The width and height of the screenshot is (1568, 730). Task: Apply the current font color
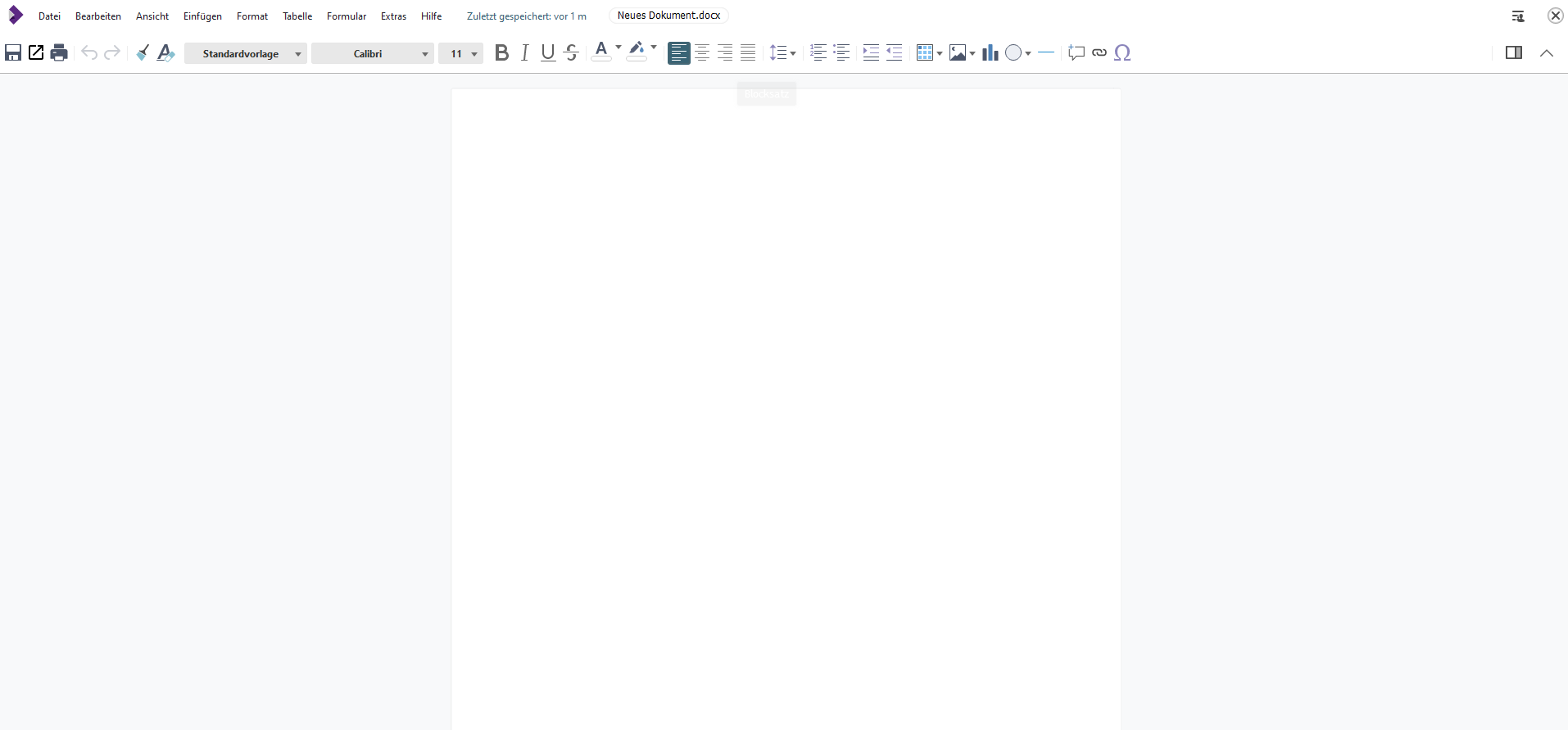pos(601,52)
